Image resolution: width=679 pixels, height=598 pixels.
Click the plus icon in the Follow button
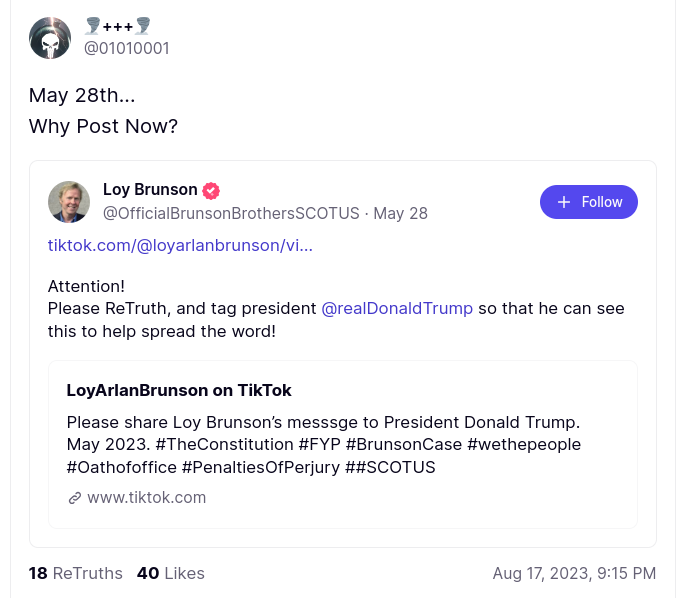[x=564, y=202]
